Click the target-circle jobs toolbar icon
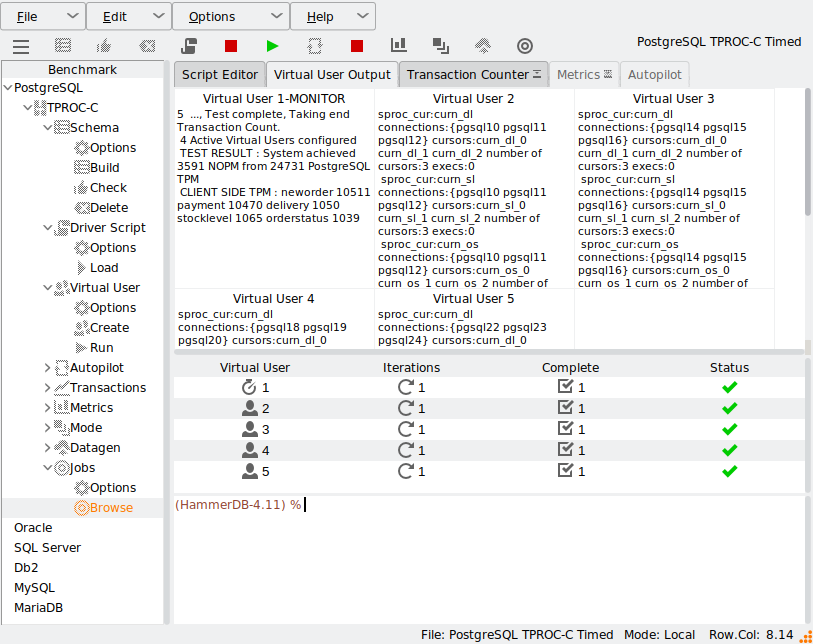813x644 pixels. click(x=525, y=46)
